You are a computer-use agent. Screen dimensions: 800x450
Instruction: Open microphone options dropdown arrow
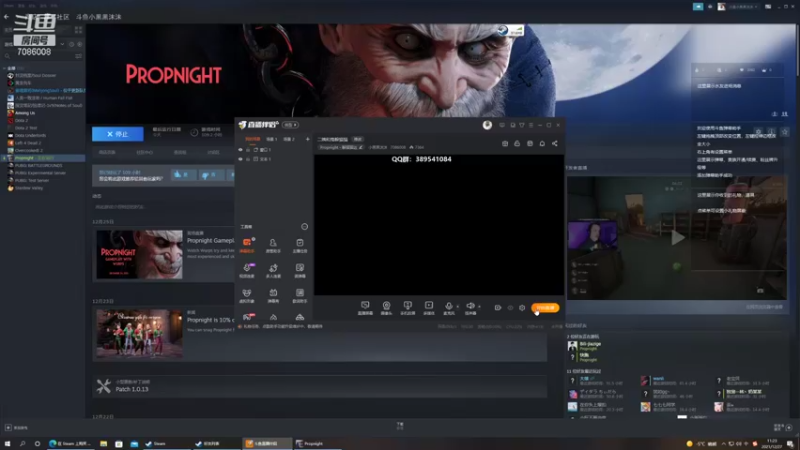pos(457,307)
